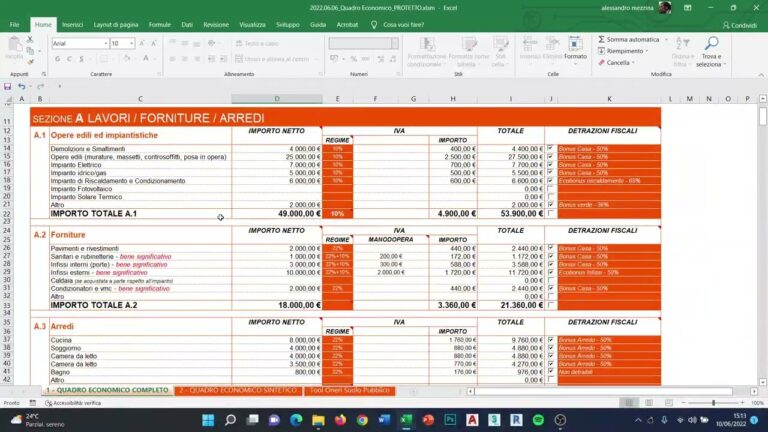Open Photoshop from the taskbar
The height and width of the screenshot is (432, 768).
[x=450, y=420]
